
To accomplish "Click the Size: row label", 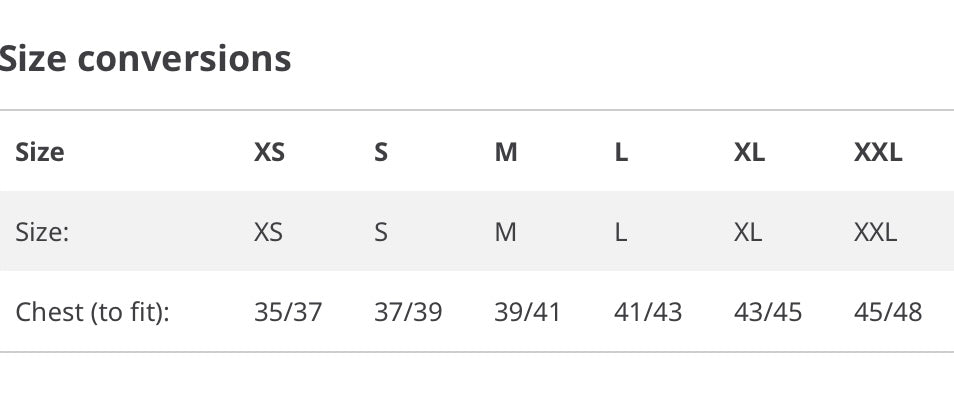I will pyautogui.click(x=42, y=233).
